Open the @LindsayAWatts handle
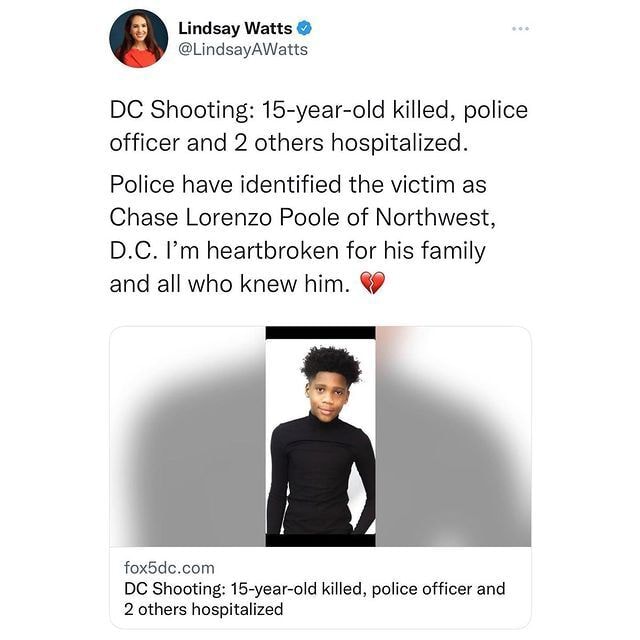The image size is (640, 640). (243, 49)
